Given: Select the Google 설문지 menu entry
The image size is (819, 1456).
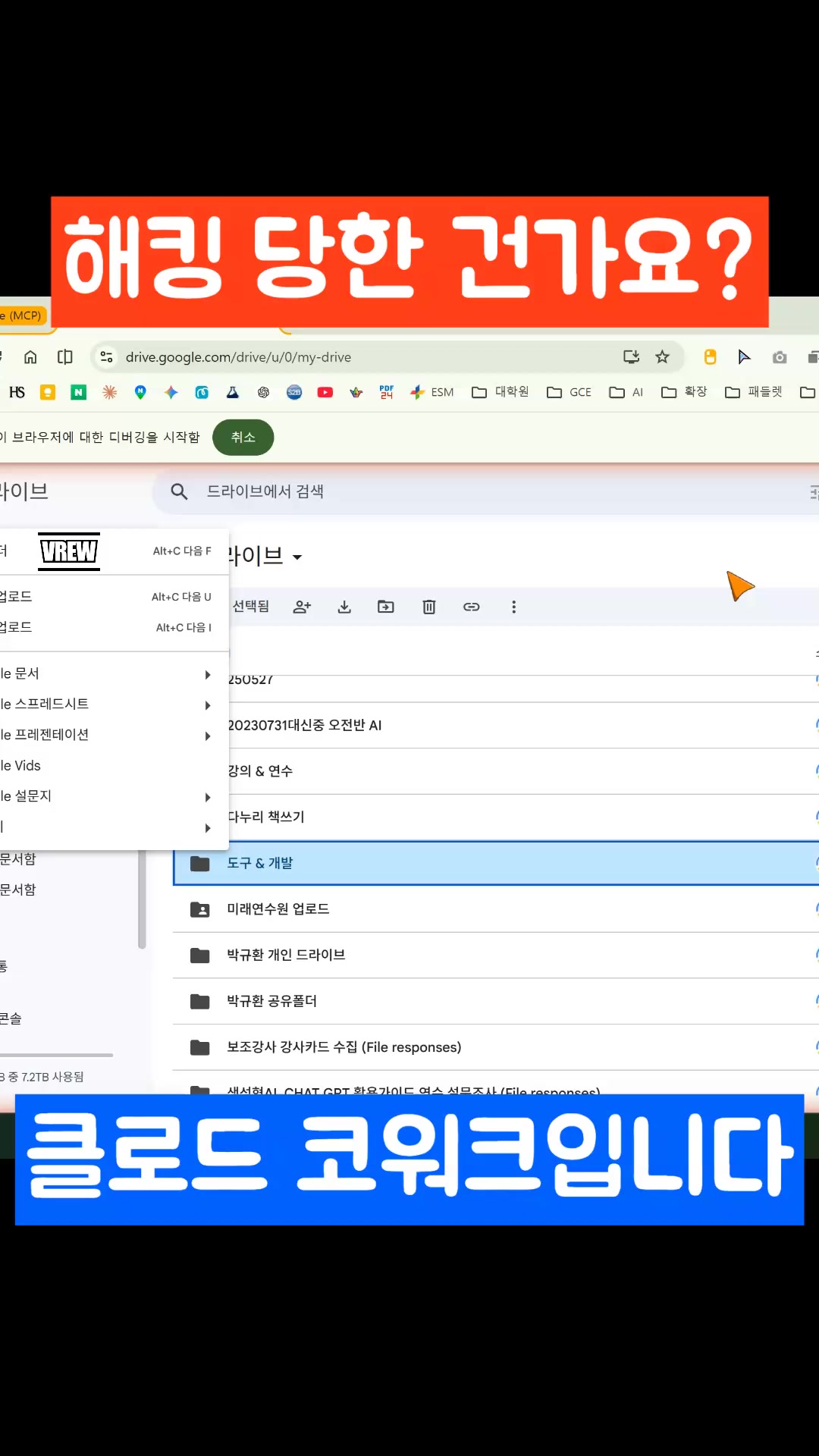Looking at the screenshot, I should pyautogui.click(x=114, y=796).
